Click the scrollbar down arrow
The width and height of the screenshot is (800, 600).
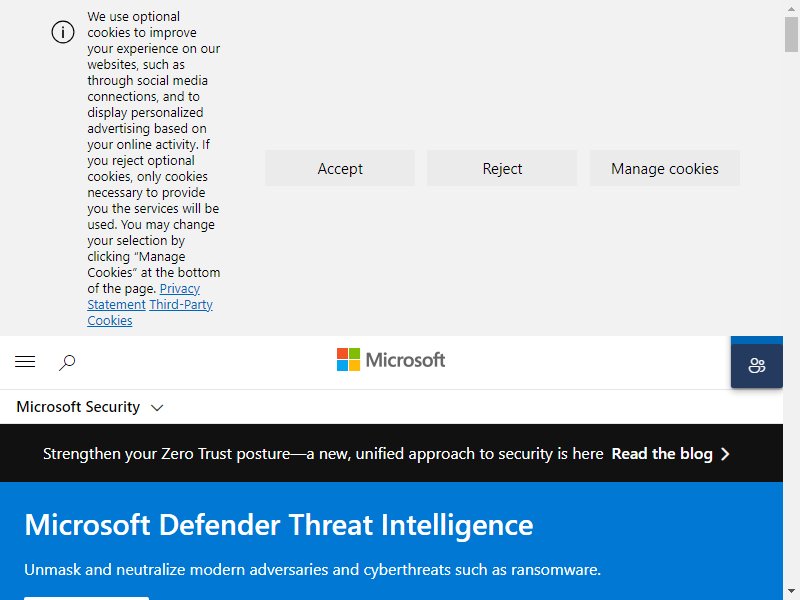tap(791, 592)
